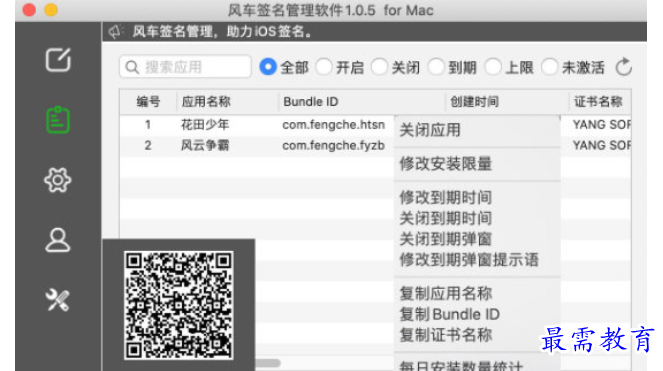Choose 关闭应用 from context menu
This screenshot has width=663, height=371.
pyautogui.click(x=430, y=130)
